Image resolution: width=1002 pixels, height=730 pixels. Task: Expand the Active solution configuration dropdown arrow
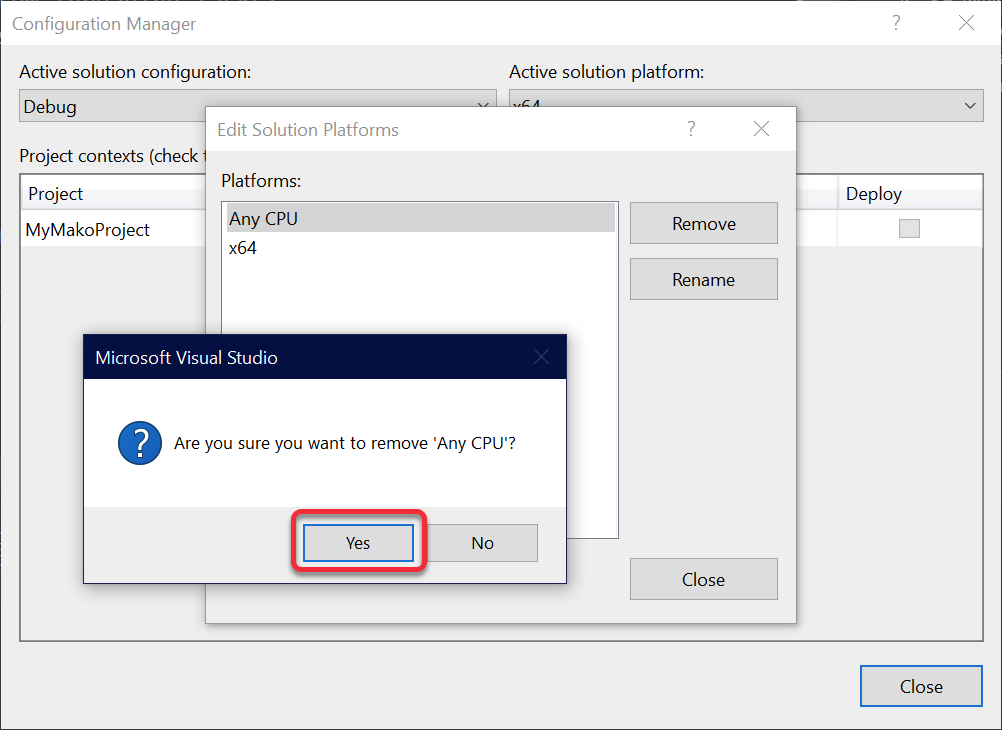pos(484,106)
